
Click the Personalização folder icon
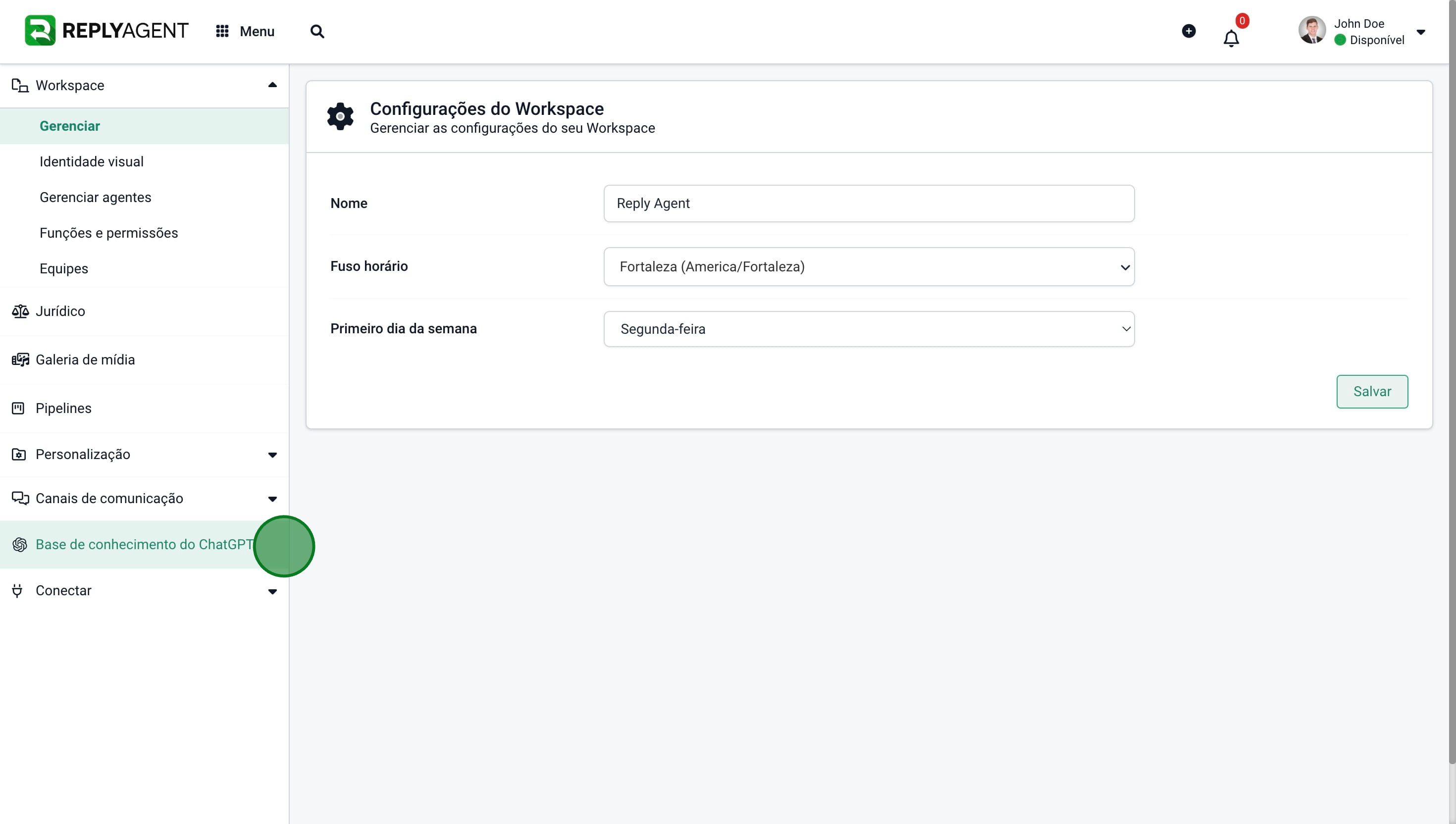tap(19, 455)
